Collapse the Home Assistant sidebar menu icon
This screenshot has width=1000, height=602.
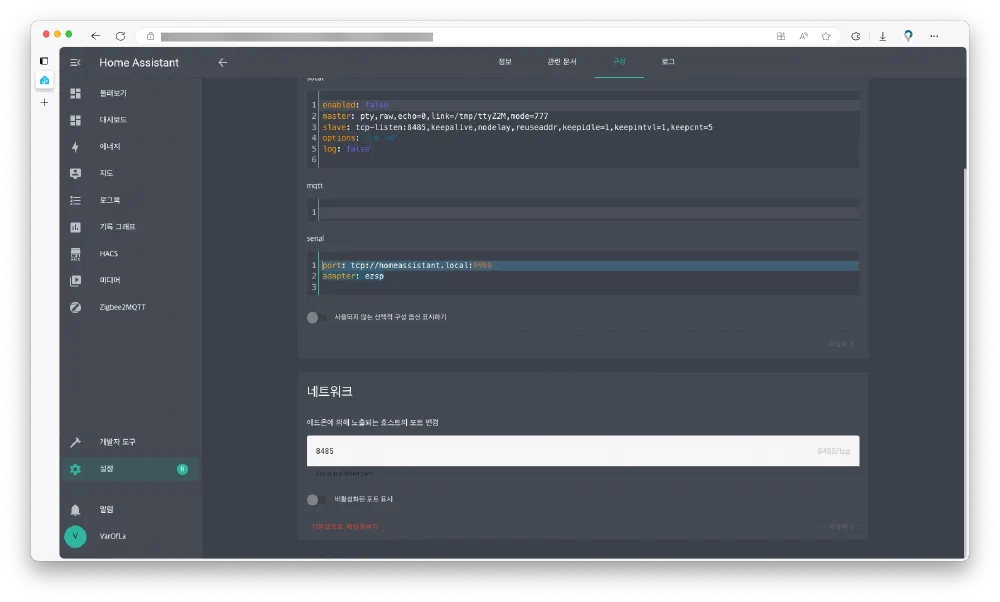[75, 62]
